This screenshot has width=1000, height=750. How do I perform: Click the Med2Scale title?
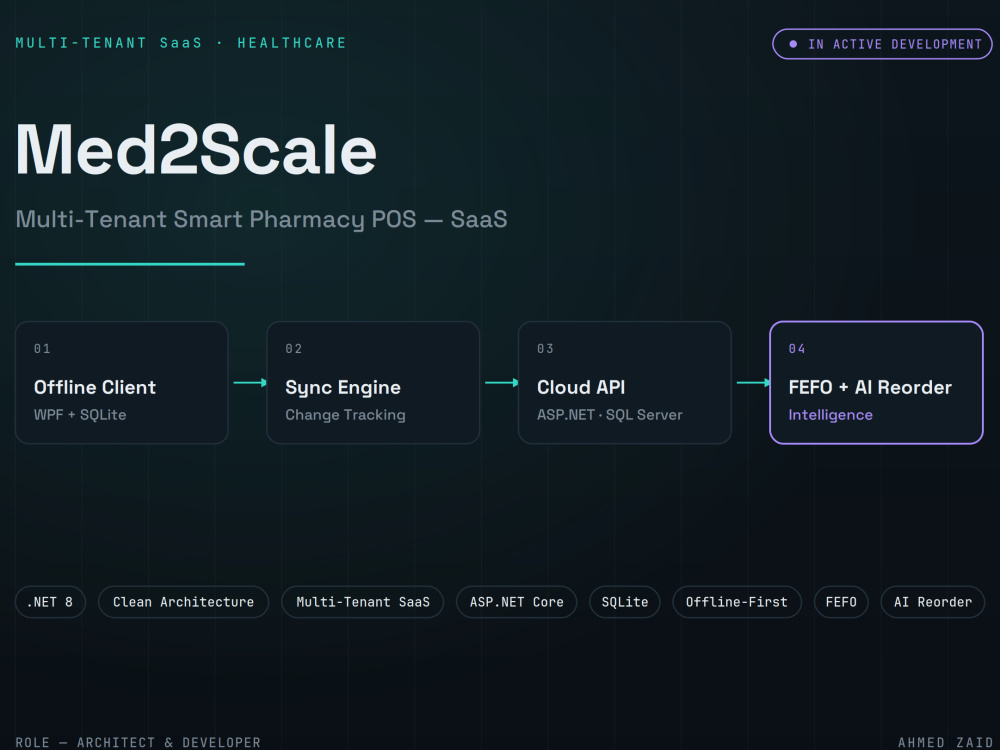pos(196,151)
